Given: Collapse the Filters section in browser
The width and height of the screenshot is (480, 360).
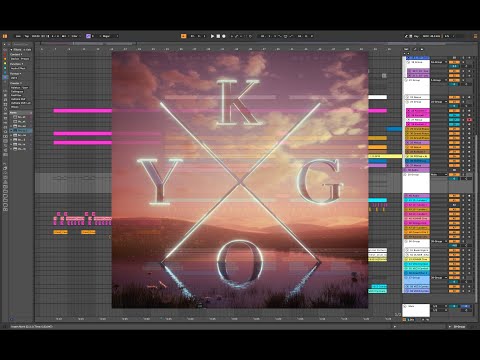Looking at the screenshot, I should (x=11, y=49).
